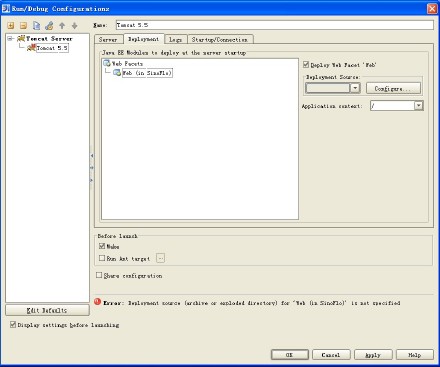440x367 pixels.
Task: Add a new configuration with plus icon
Action: [x=11, y=26]
